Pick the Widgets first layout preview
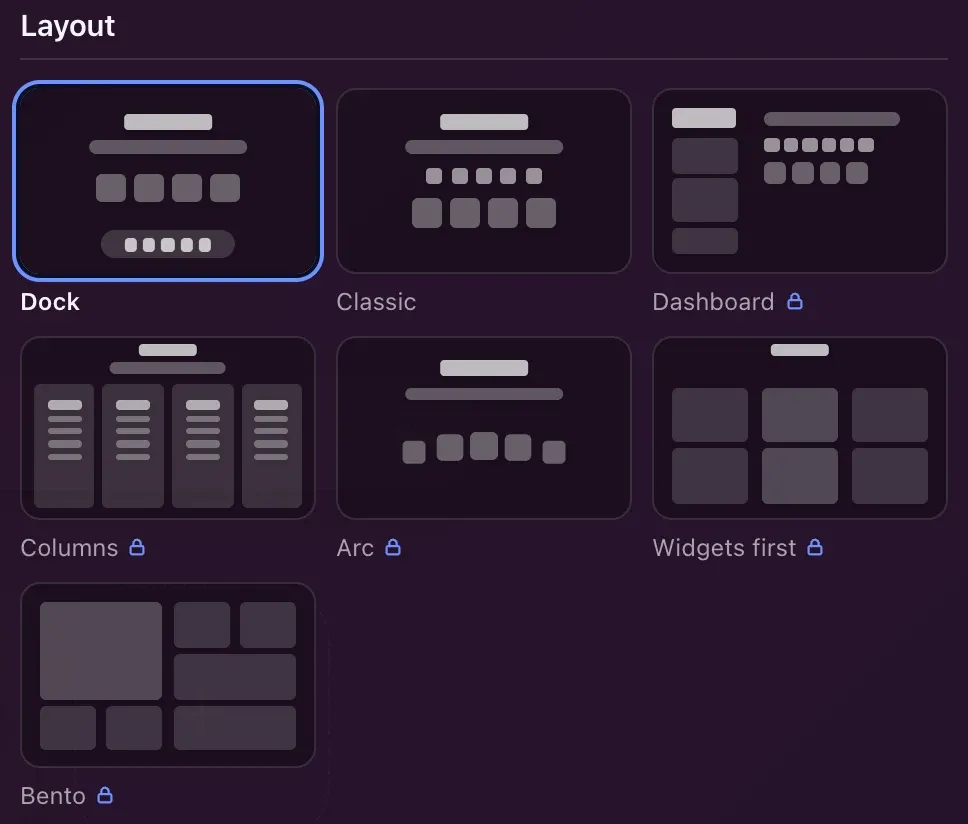968x824 pixels. click(799, 428)
